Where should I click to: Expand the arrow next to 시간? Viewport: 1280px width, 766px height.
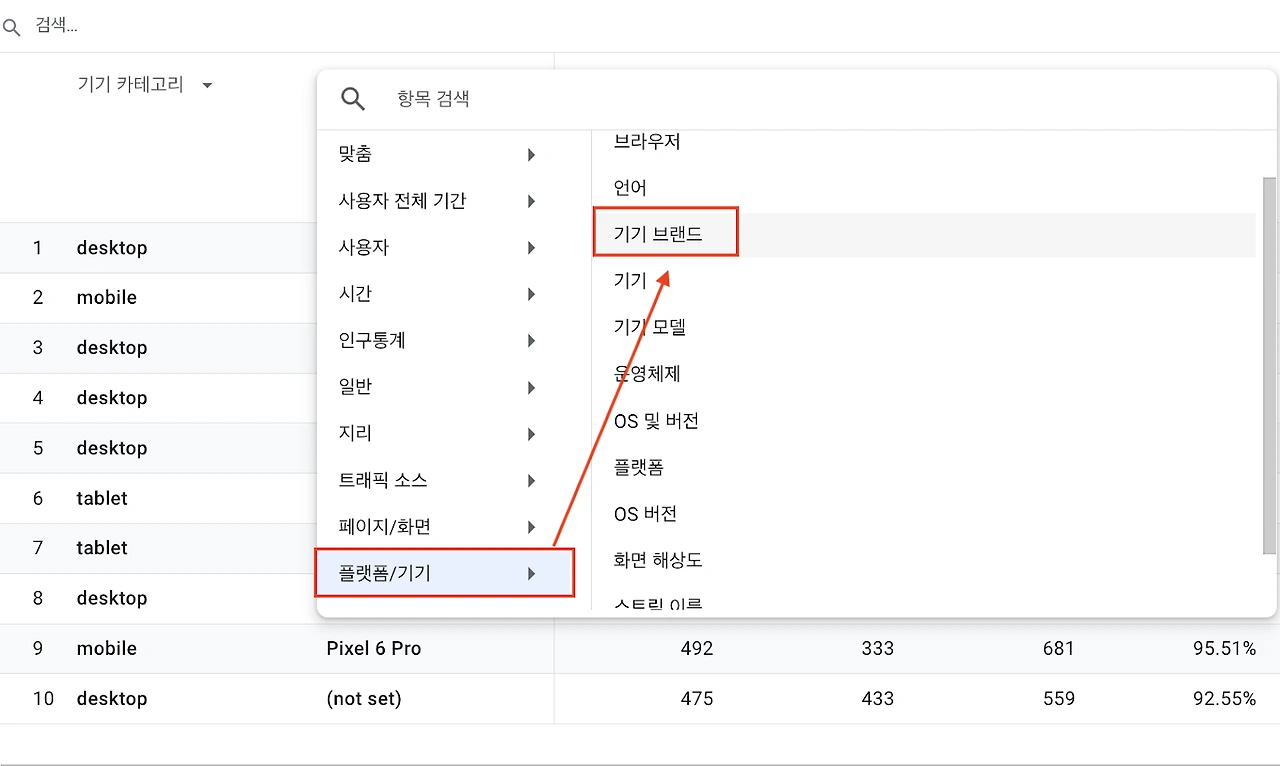(531, 295)
